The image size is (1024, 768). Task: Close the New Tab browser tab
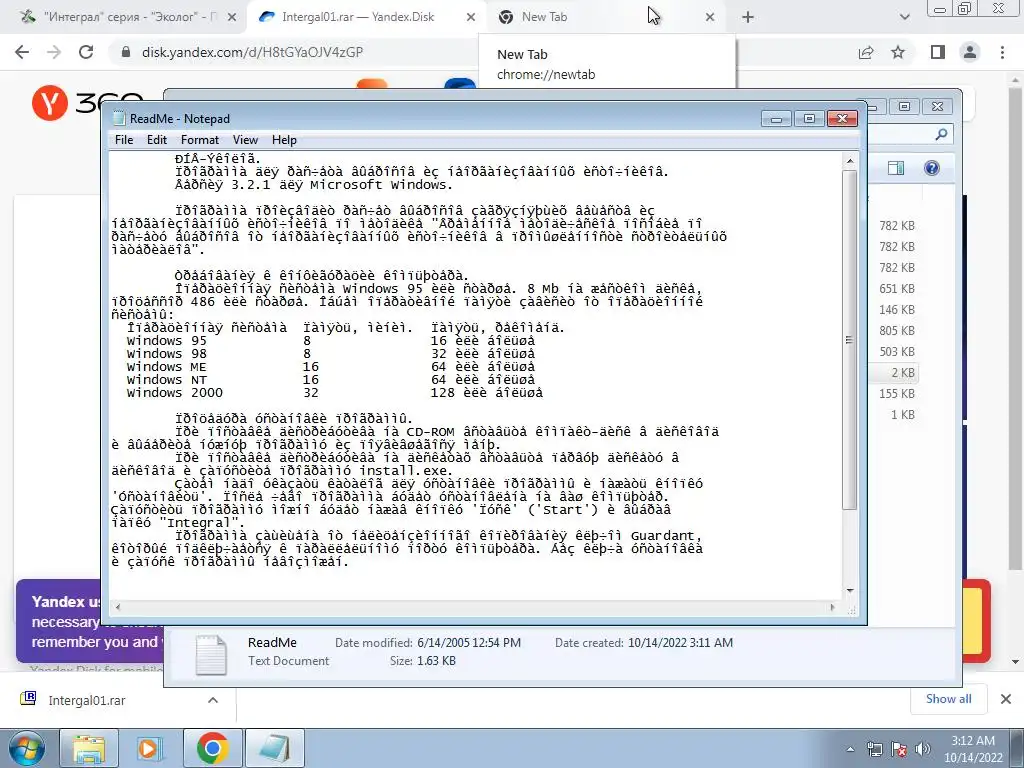tap(710, 18)
